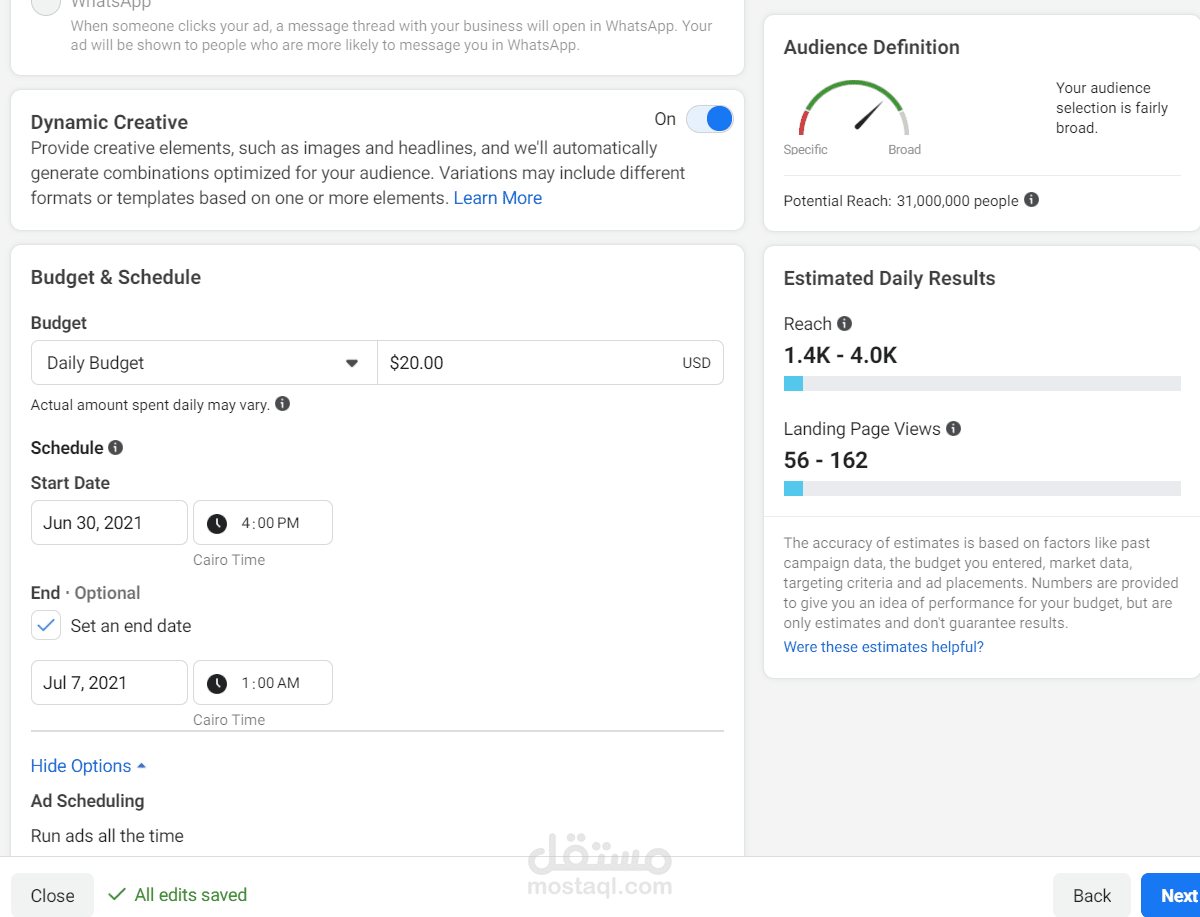The height and width of the screenshot is (917, 1200).
Task: Open the Dynamic Creative Learn More link
Action: click(497, 198)
